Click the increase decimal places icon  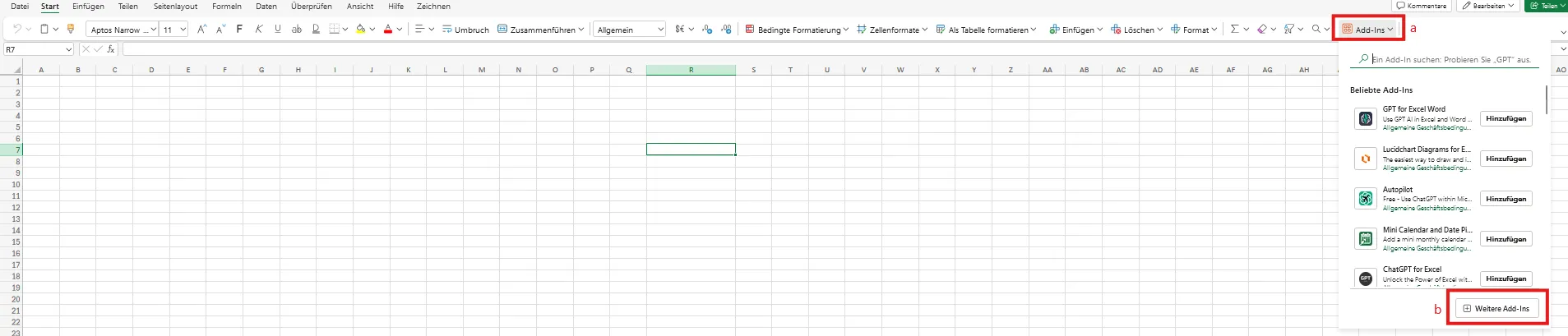(x=726, y=29)
